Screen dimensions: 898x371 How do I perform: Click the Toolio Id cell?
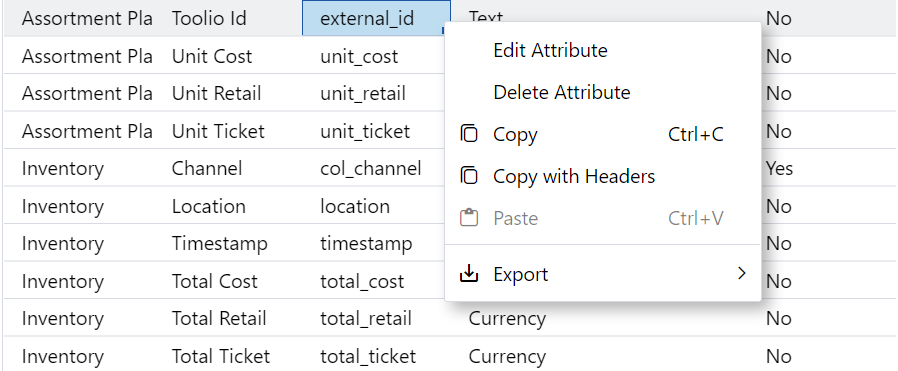209,18
